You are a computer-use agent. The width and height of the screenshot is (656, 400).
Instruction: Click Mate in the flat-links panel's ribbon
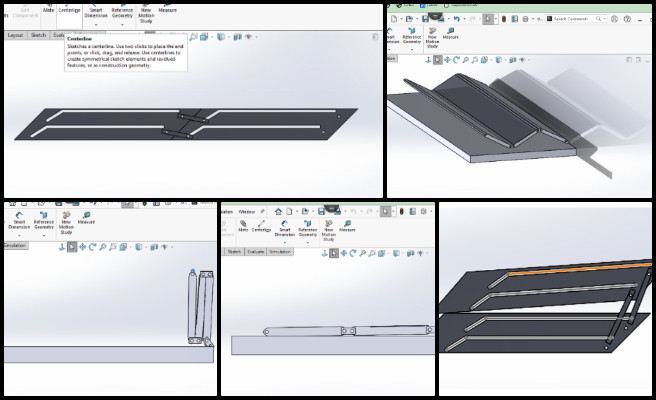point(243,226)
